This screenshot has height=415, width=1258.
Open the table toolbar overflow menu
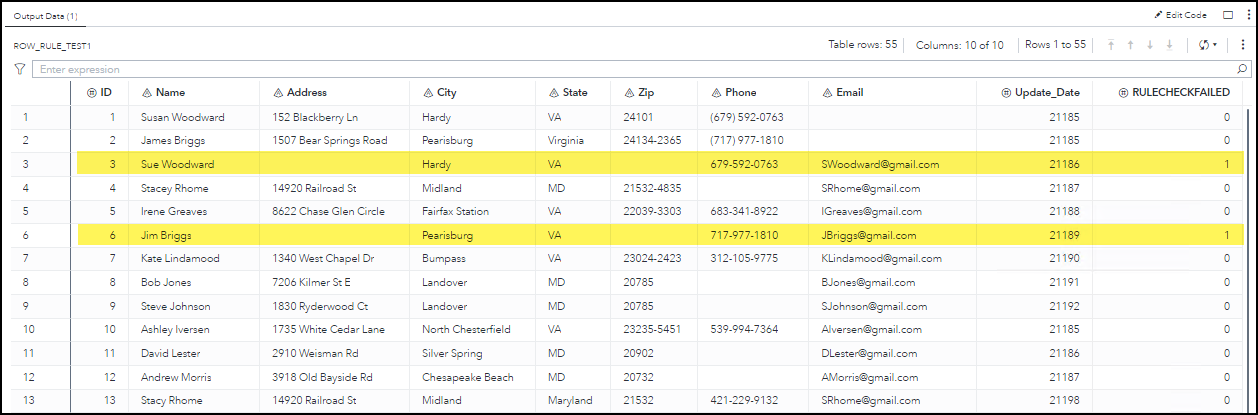point(1237,45)
